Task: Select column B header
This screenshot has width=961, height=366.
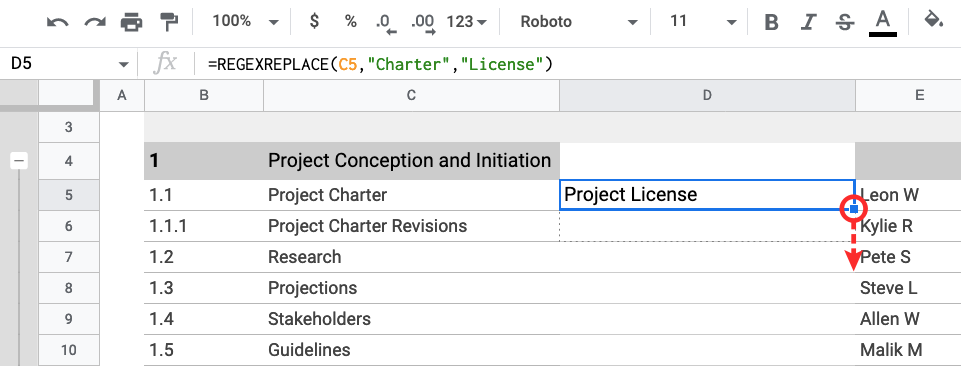Action: (x=204, y=95)
